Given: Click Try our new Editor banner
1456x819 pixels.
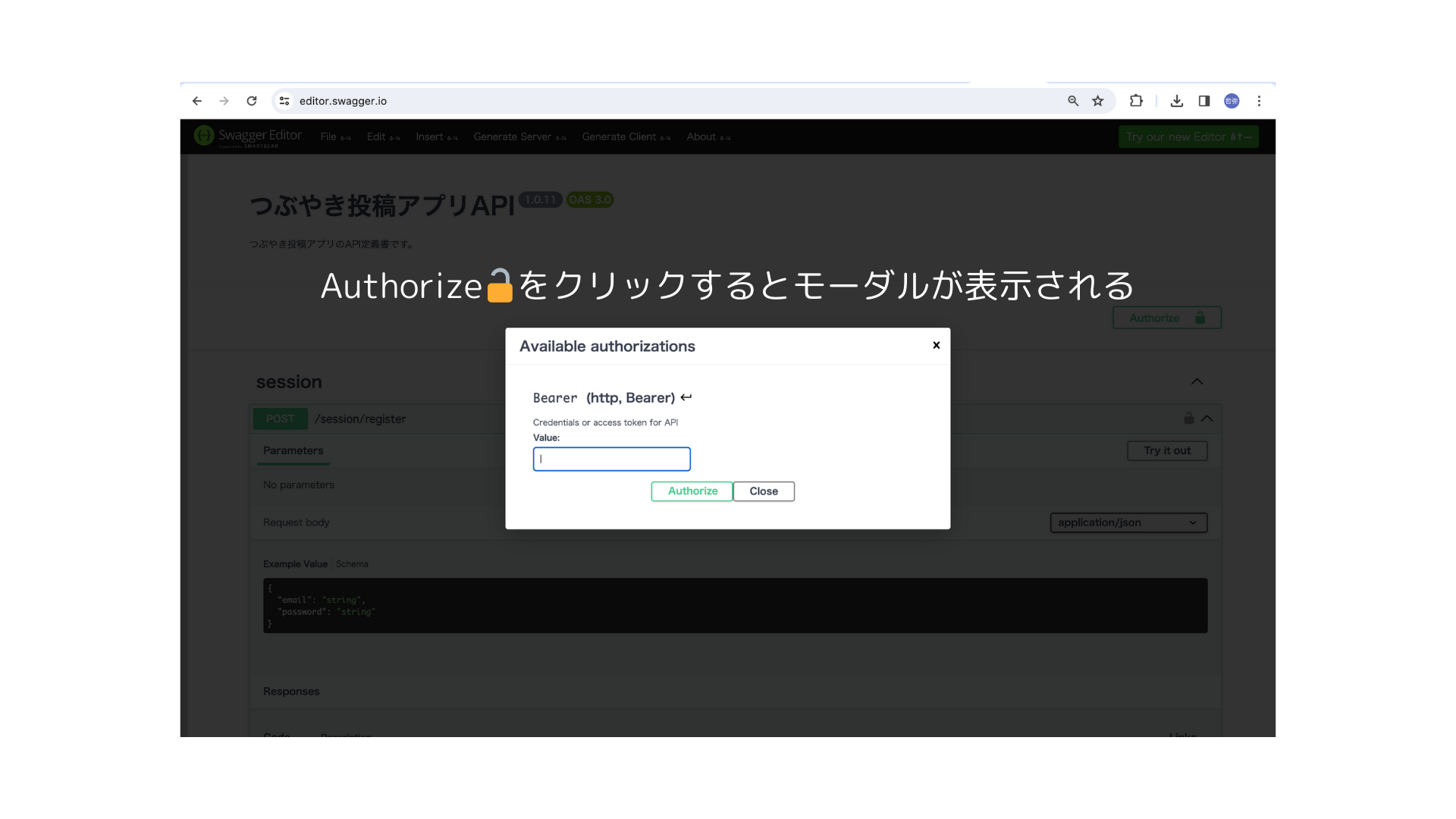Looking at the screenshot, I should coord(1188,136).
